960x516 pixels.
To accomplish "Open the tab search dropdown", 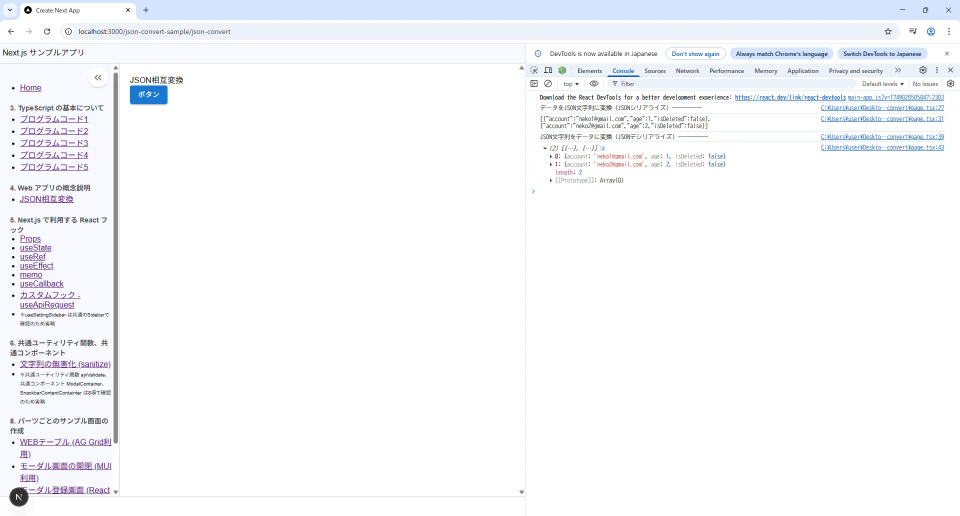I will [x=10, y=10].
